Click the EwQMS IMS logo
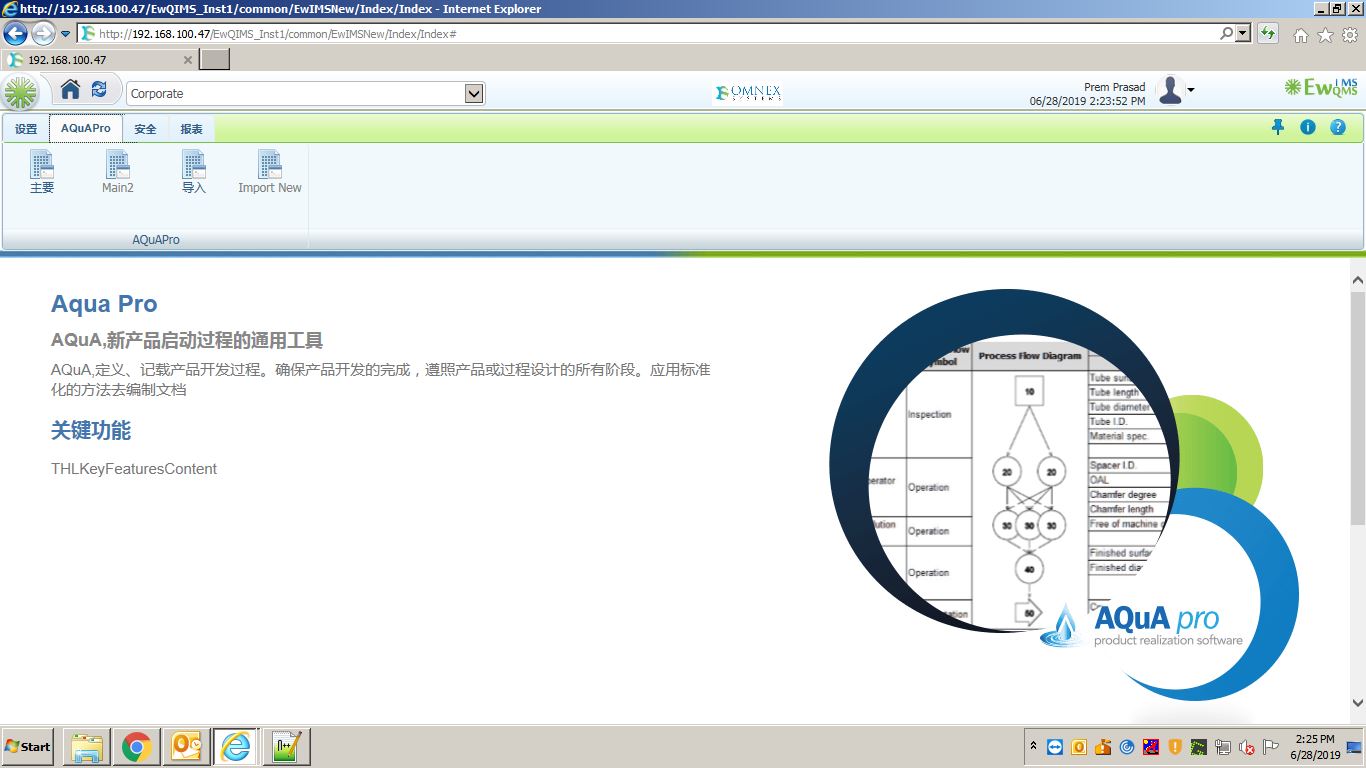Viewport: 1366px width, 768px height. [x=1321, y=87]
